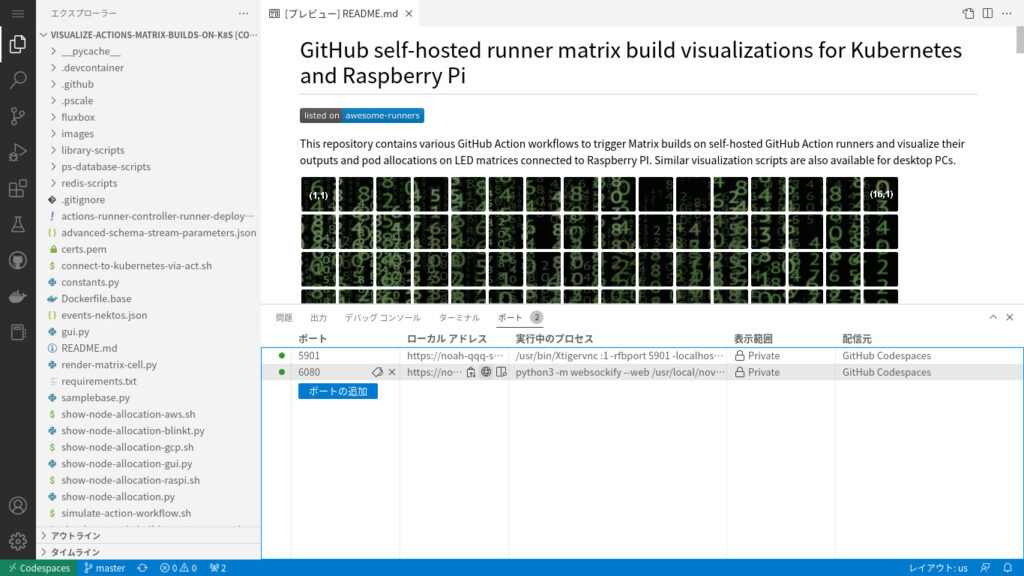Screen dimensions: 1024x576
Task: Change port 6080 visibility from Private
Action: 762,372
